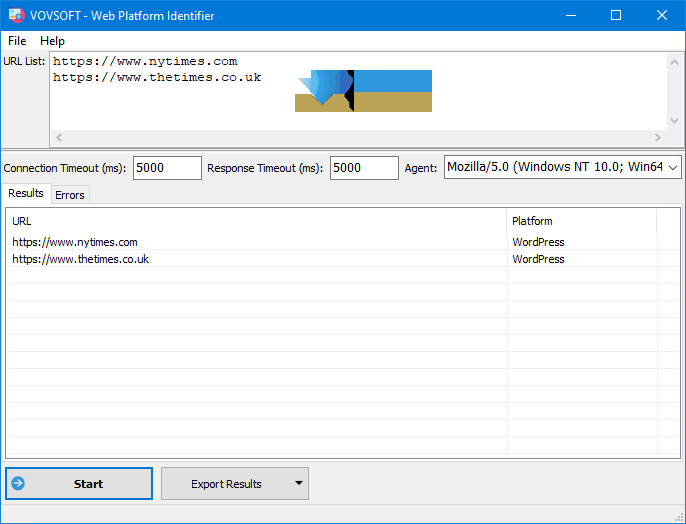
Task: Click the Connection Timeout input field
Action: pos(167,168)
